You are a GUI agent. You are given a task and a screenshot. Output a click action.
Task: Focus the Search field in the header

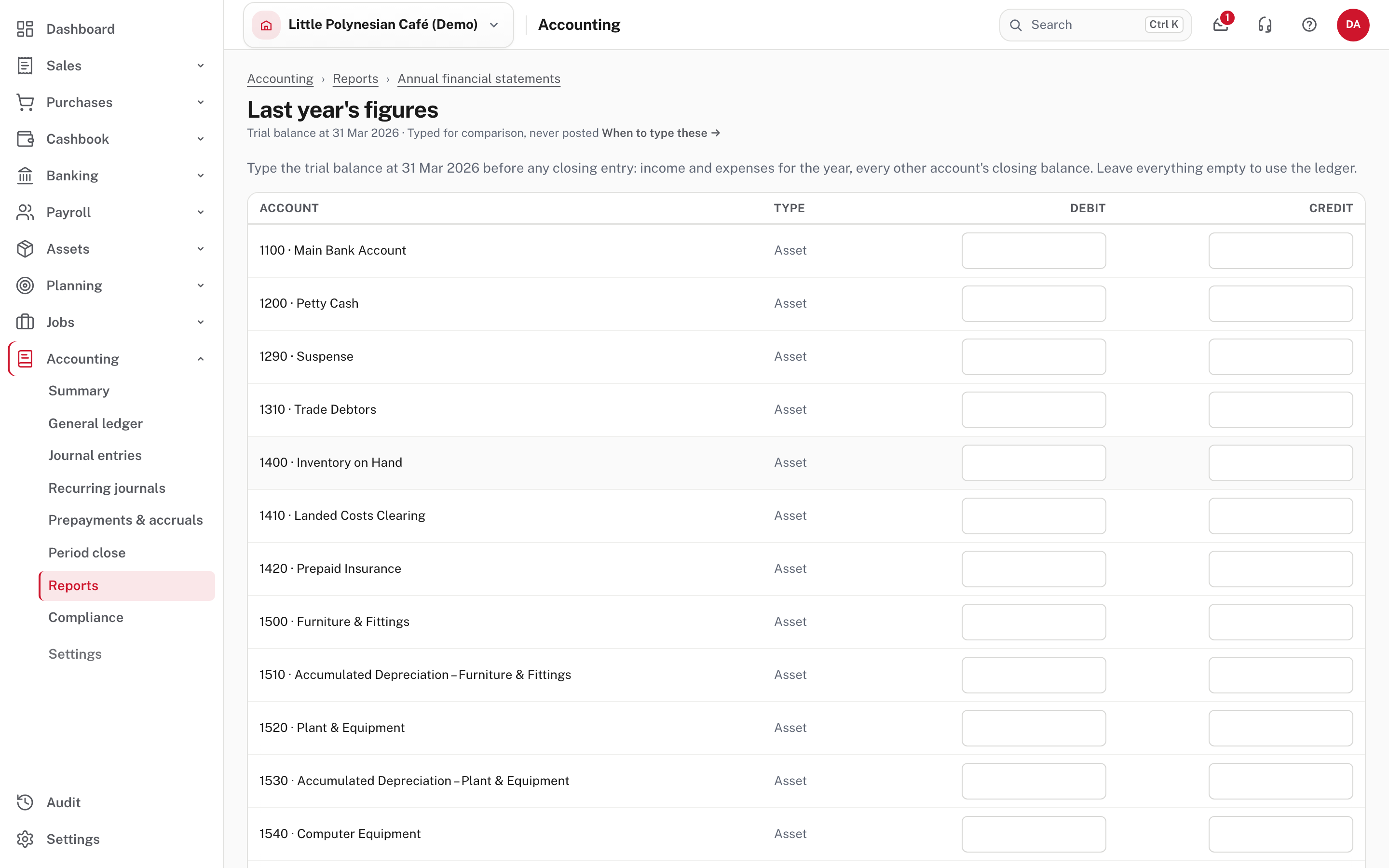tap(1095, 25)
